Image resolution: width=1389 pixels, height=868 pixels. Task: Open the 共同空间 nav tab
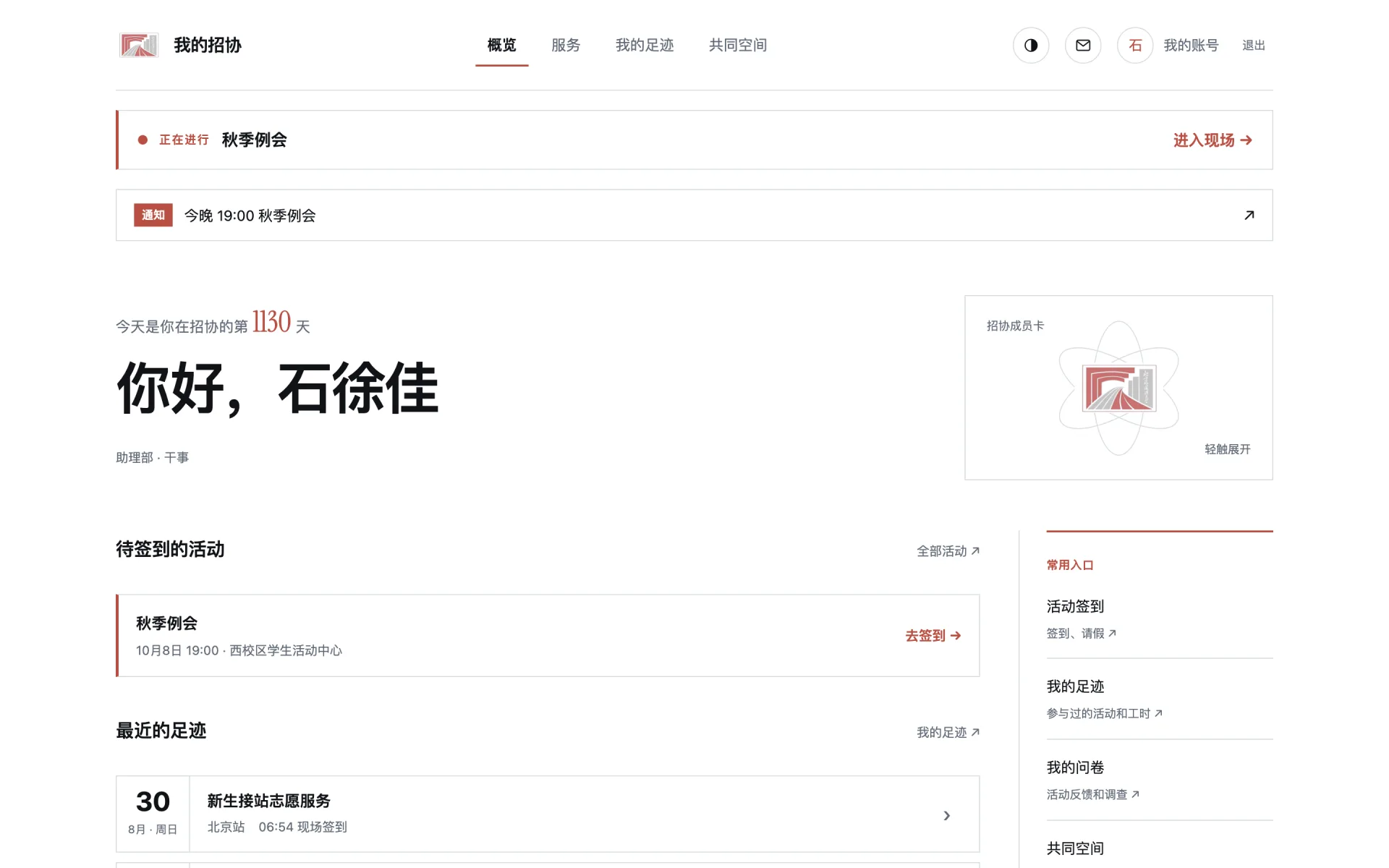pyautogui.click(x=738, y=46)
